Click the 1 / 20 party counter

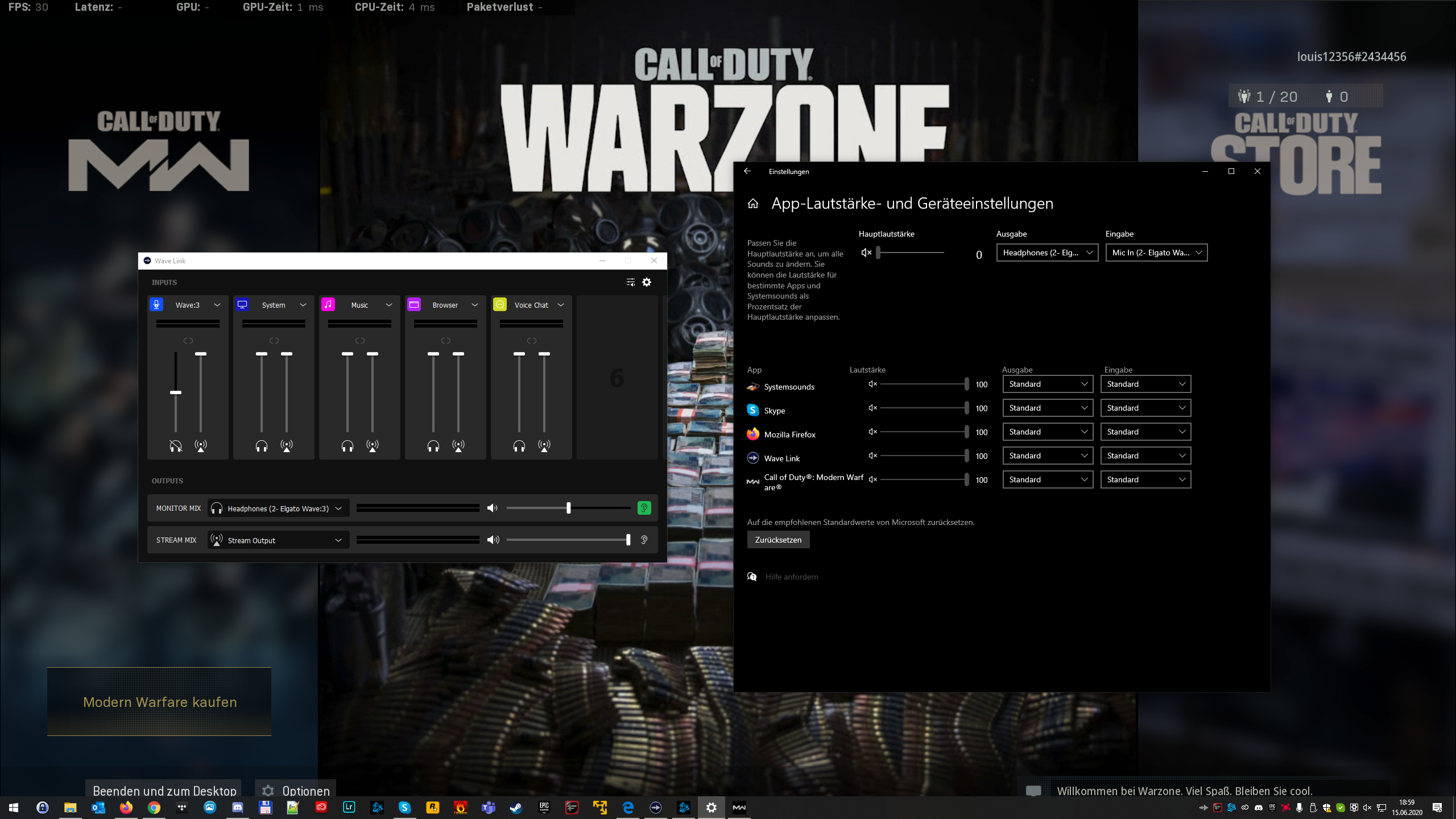click(x=1269, y=97)
